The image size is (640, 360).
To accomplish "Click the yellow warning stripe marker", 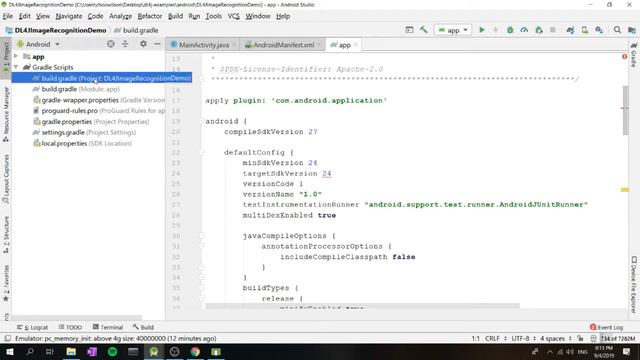I will (624, 189).
